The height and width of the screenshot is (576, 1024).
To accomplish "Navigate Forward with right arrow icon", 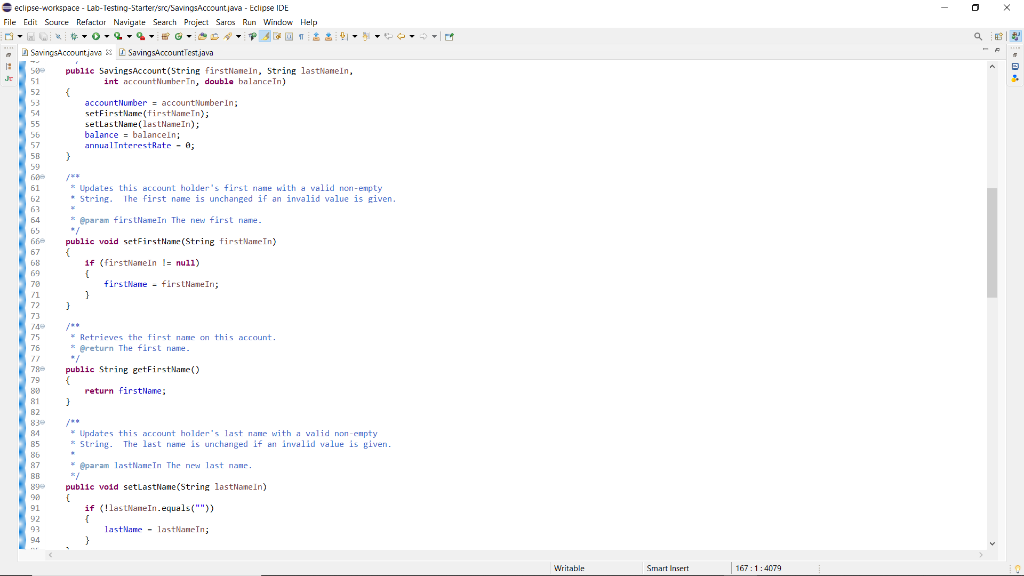I will coord(423,37).
